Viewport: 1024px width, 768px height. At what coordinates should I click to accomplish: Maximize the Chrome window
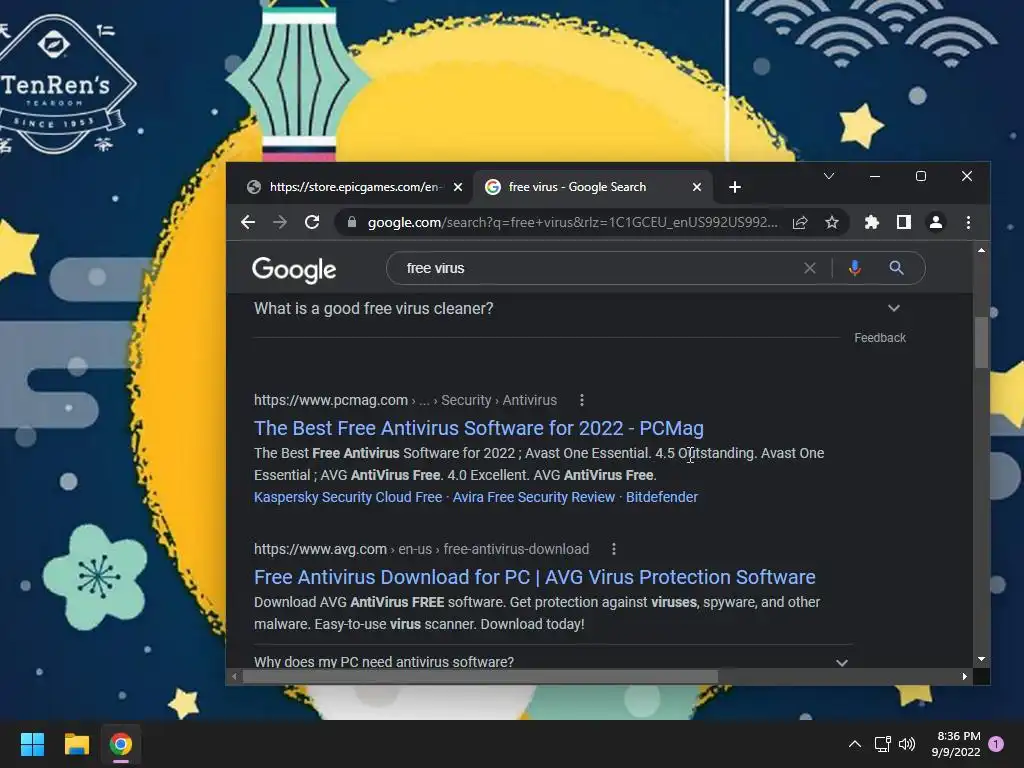point(921,176)
